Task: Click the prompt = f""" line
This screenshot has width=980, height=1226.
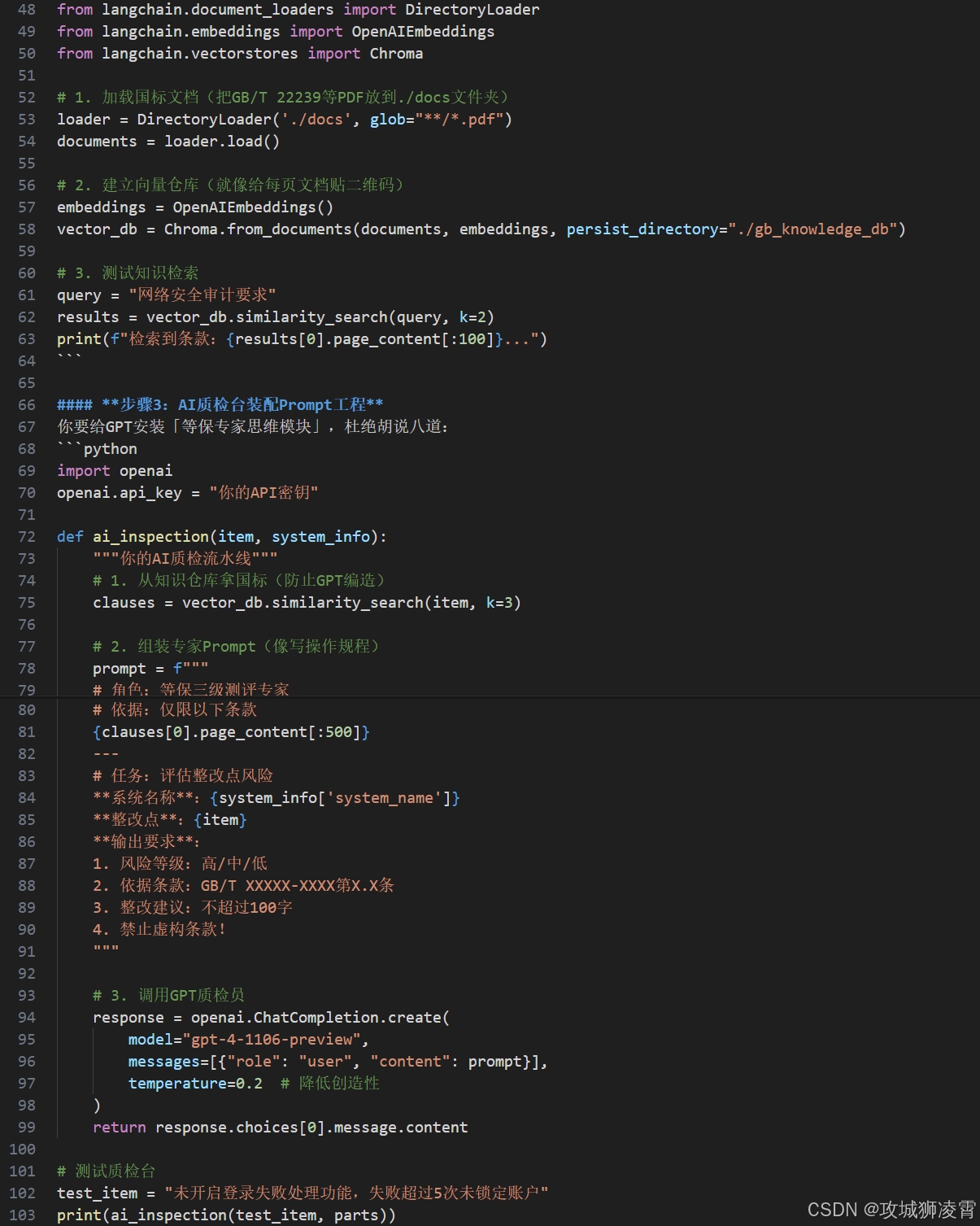Action: pyautogui.click(x=150, y=669)
